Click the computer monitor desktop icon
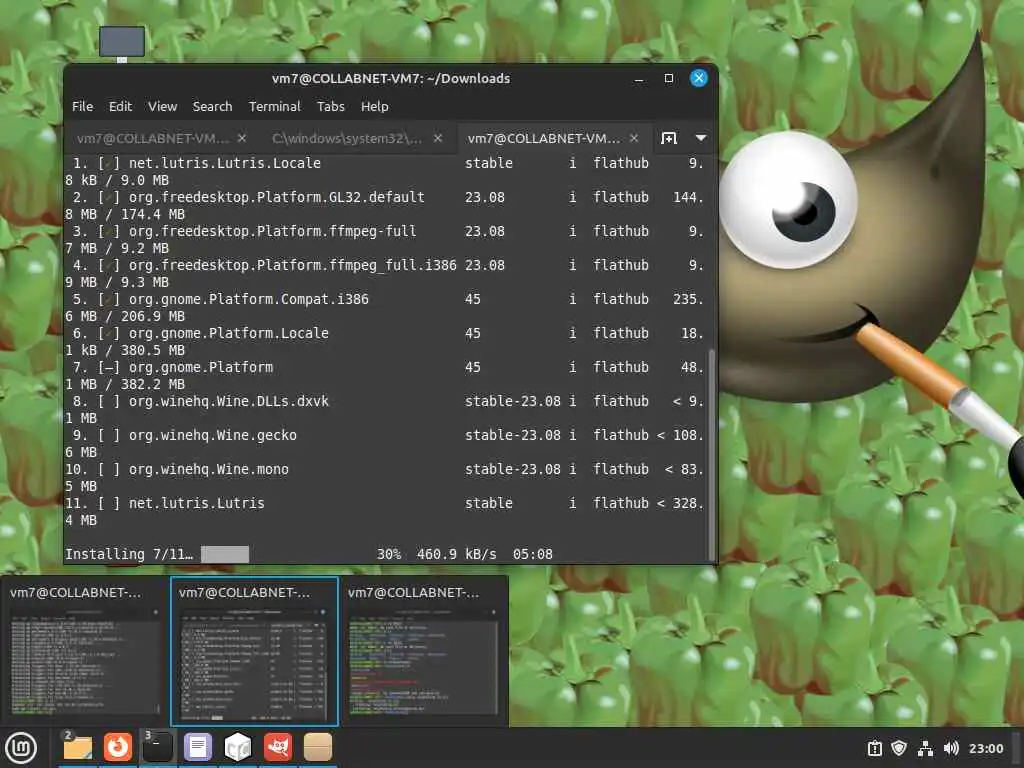The width and height of the screenshot is (1024, 768). (x=122, y=43)
